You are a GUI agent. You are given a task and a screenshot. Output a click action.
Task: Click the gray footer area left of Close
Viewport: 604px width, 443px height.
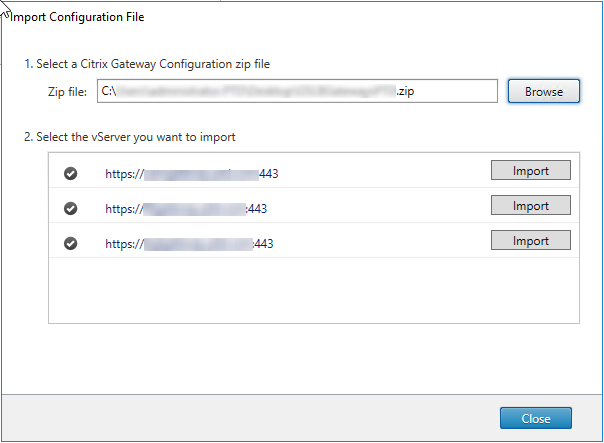coord(250,418)
